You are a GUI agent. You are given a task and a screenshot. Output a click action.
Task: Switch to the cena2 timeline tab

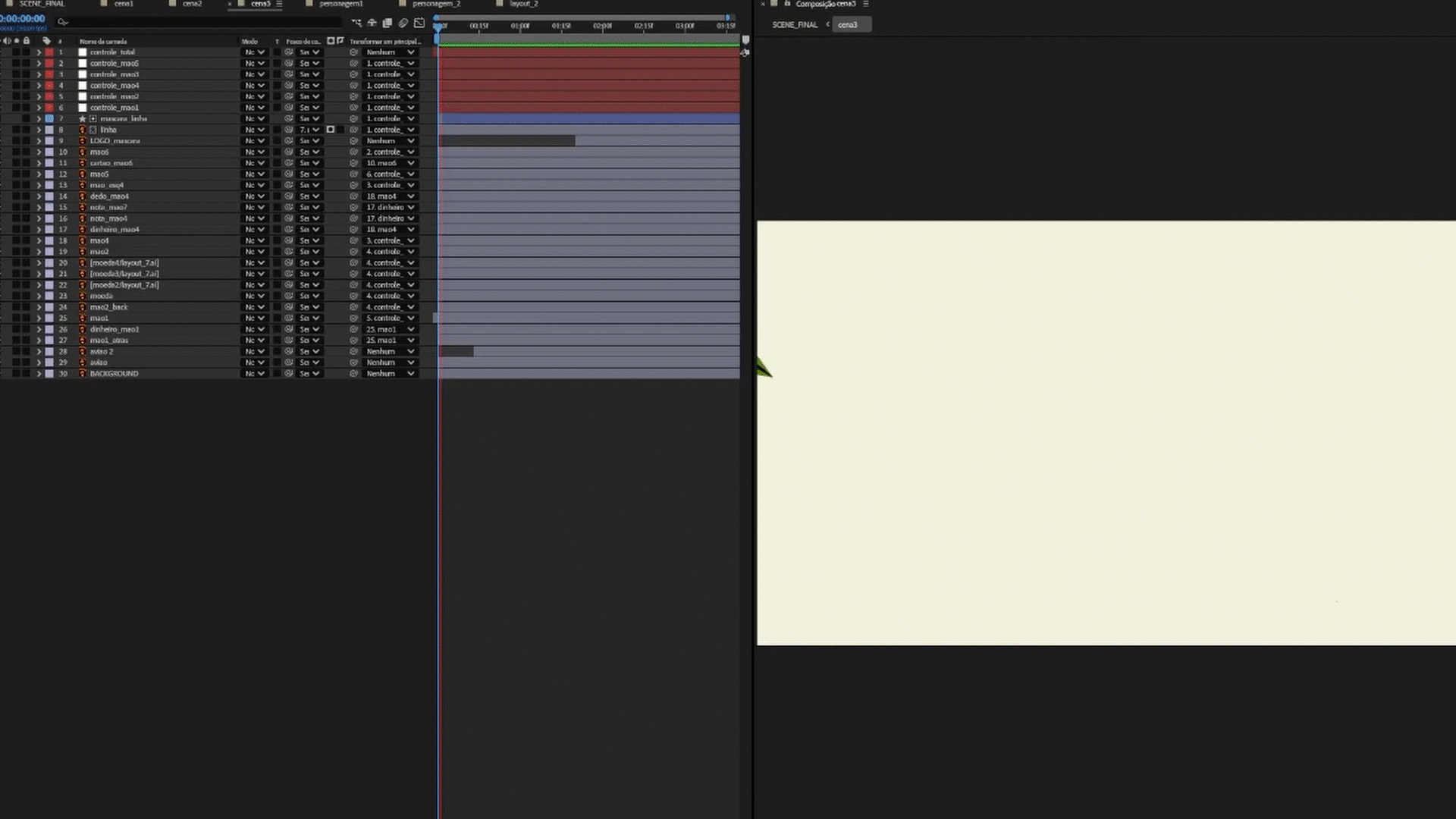(192, 4)
